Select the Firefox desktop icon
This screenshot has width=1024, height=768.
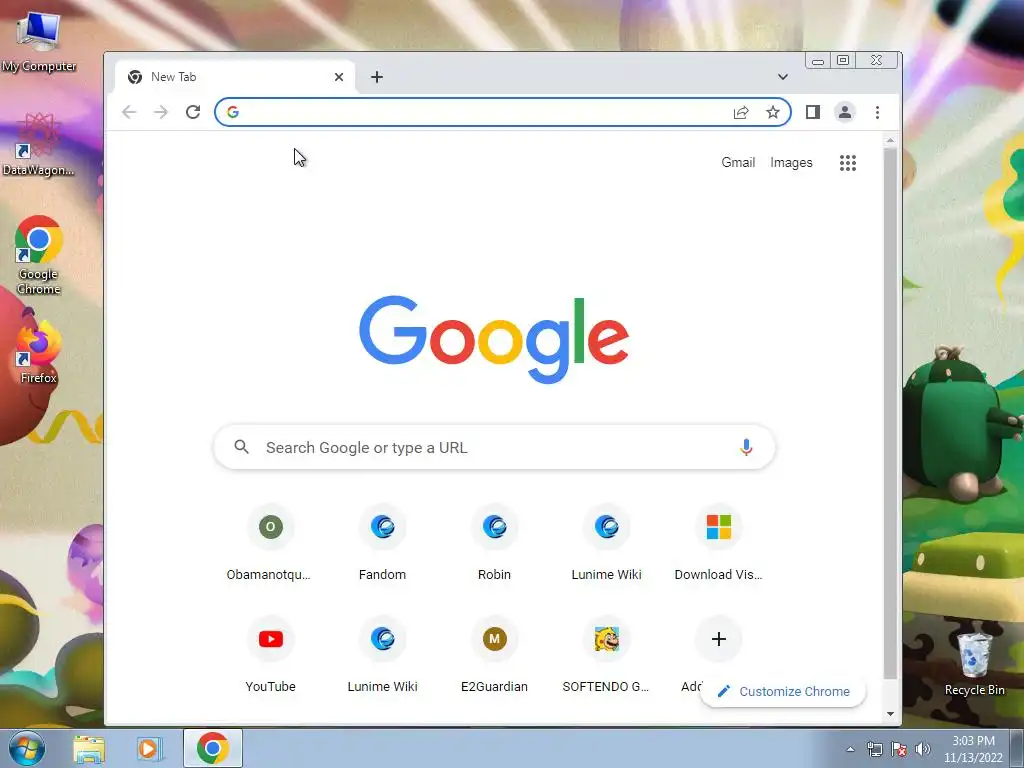tap(39, 351)
